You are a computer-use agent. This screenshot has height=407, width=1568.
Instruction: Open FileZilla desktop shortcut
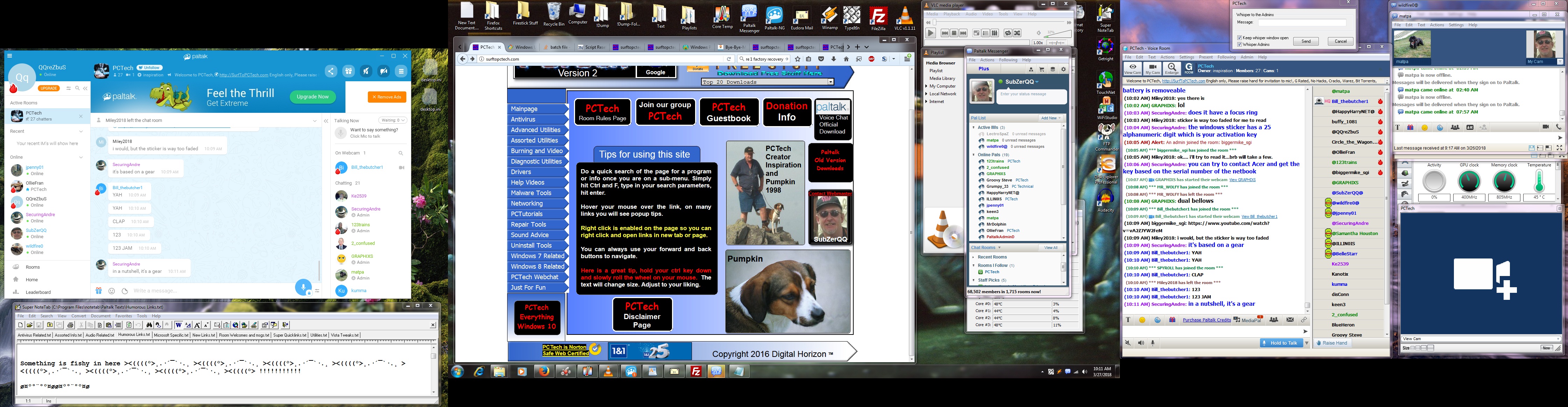tap(878, 18)
